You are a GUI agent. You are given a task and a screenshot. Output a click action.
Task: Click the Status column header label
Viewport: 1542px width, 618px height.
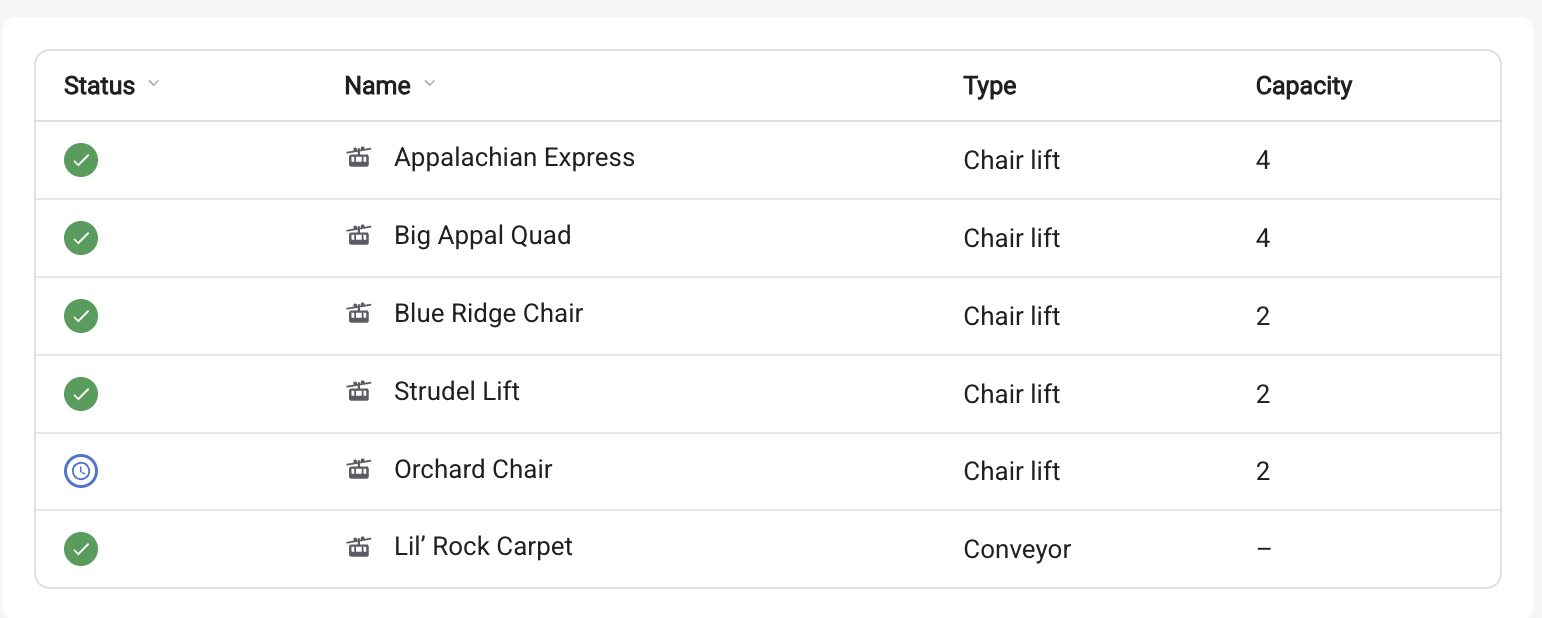[x=99, y=86]
